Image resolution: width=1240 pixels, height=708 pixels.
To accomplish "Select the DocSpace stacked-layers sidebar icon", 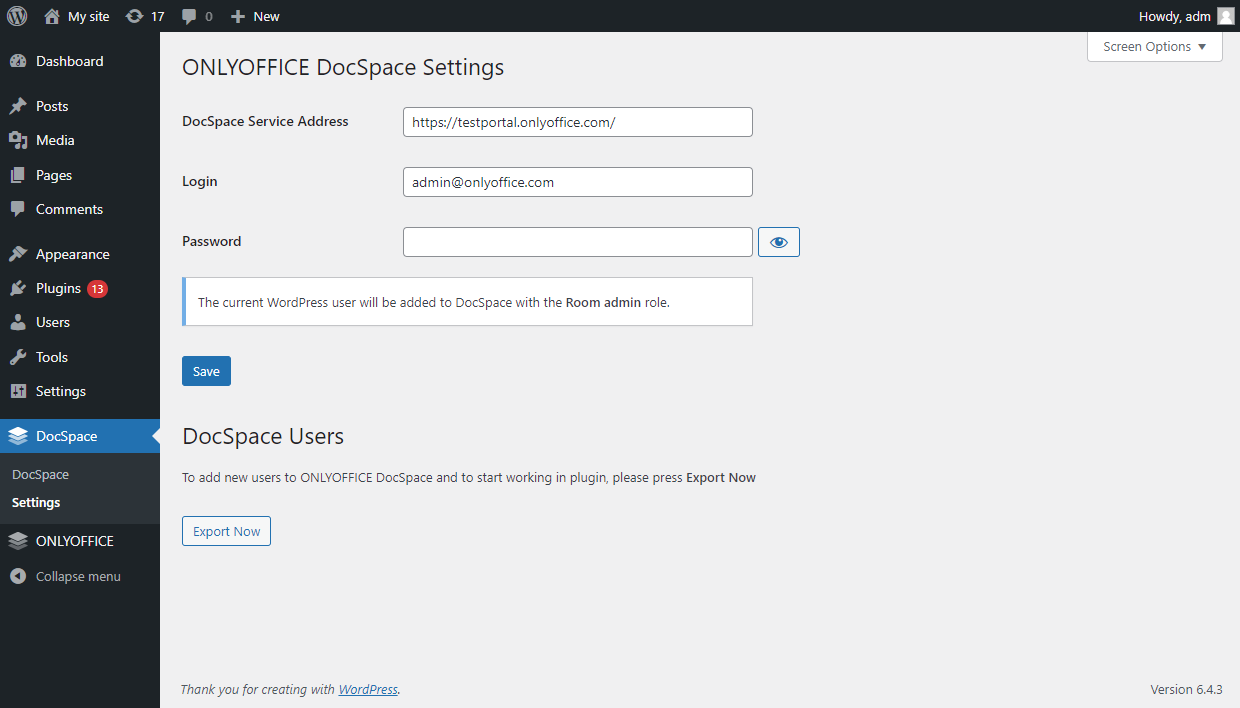I will [22, 436].
